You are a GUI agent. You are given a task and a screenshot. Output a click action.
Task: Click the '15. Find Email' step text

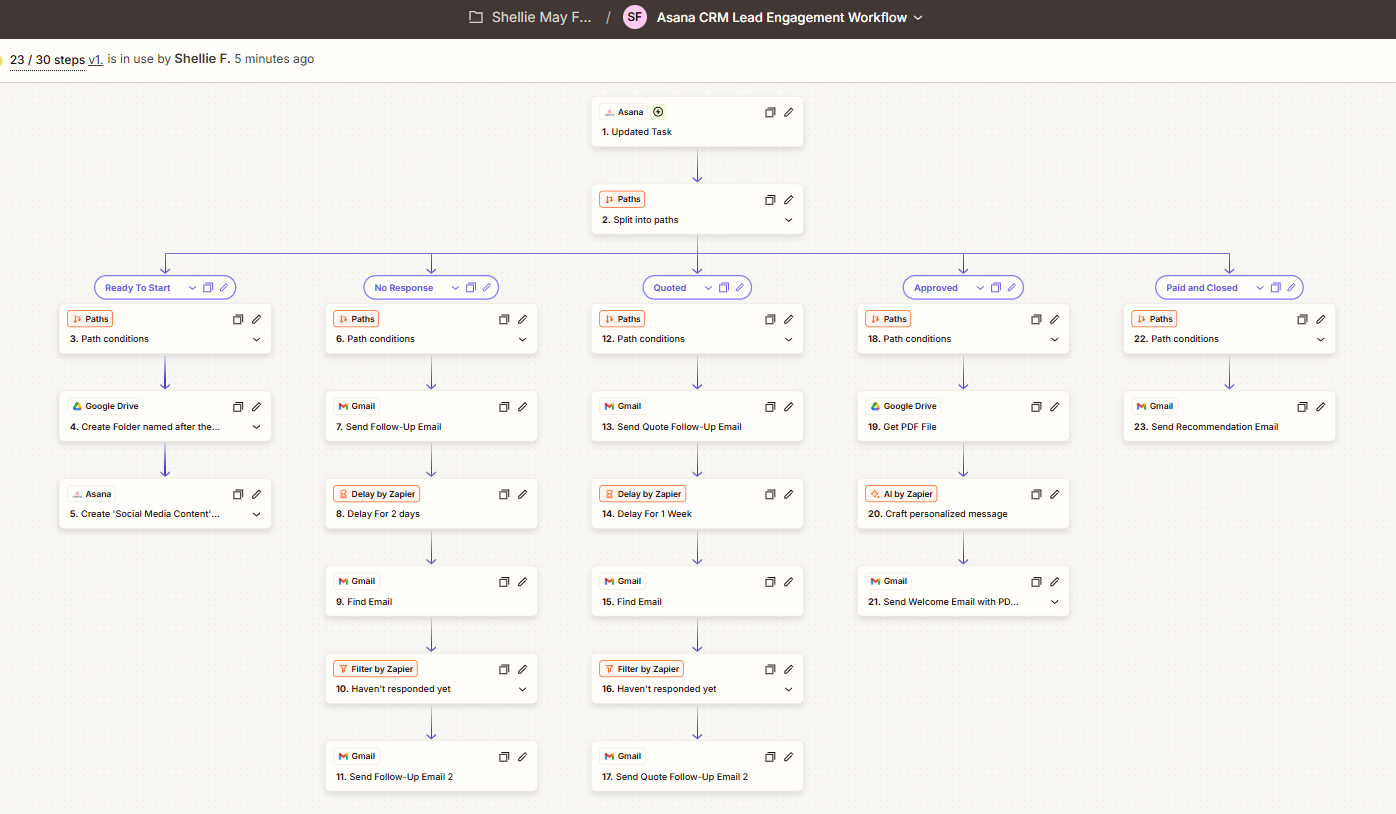click(x=632, y=602)
